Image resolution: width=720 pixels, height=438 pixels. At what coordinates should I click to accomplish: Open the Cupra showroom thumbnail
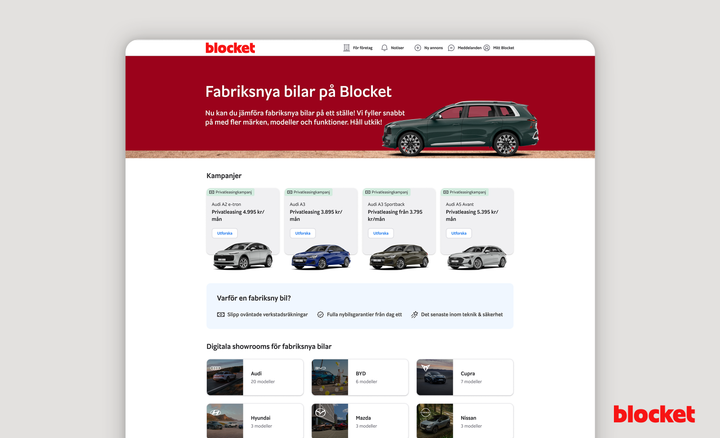(x=435, y=377)
